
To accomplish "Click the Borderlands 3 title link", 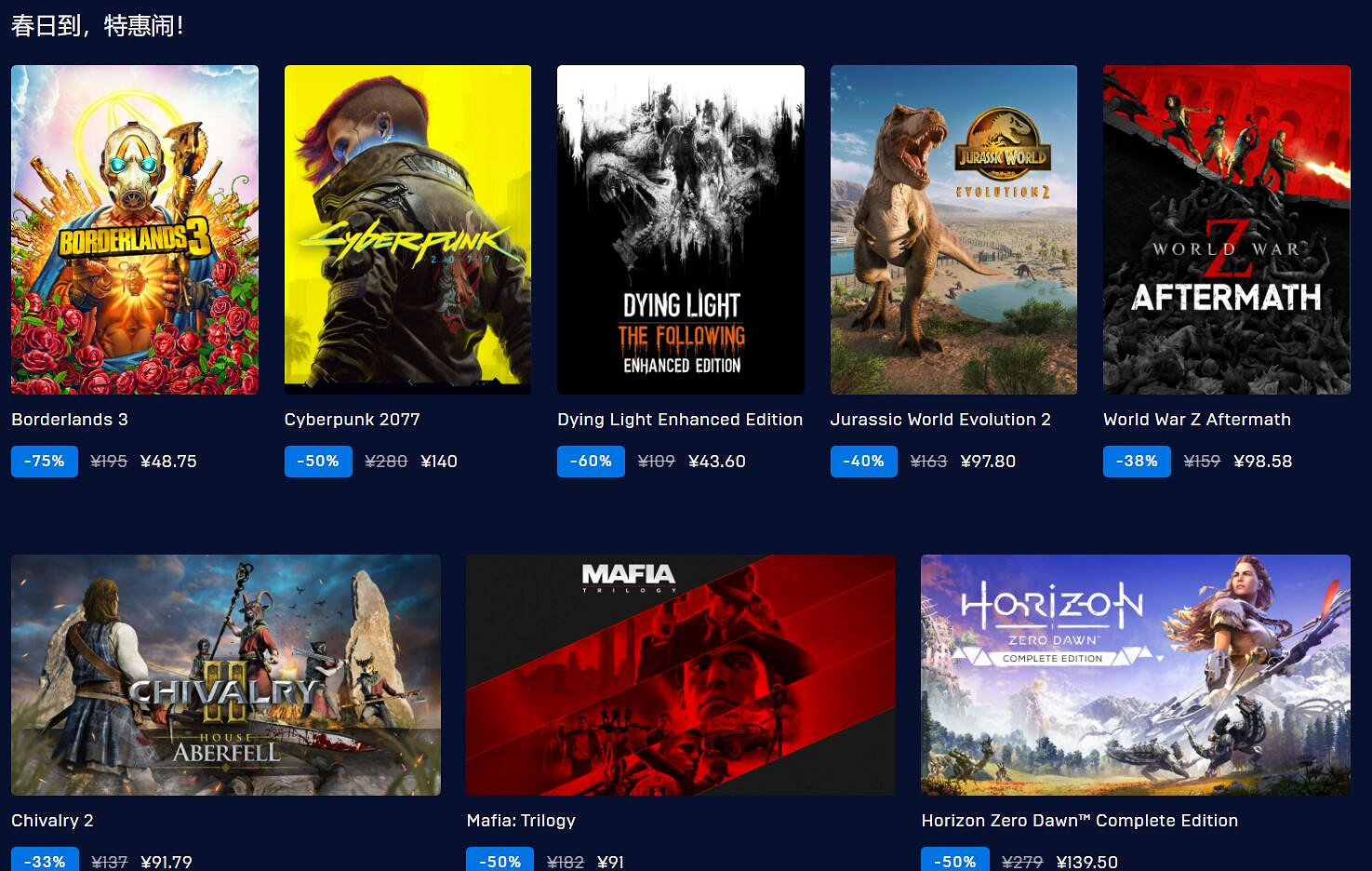I will [70, 420].
